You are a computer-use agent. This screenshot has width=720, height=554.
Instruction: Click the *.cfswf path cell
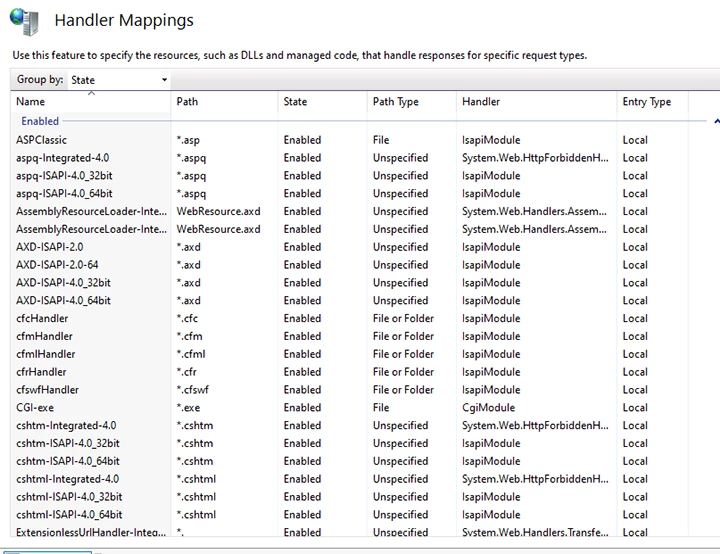point(192,390)
